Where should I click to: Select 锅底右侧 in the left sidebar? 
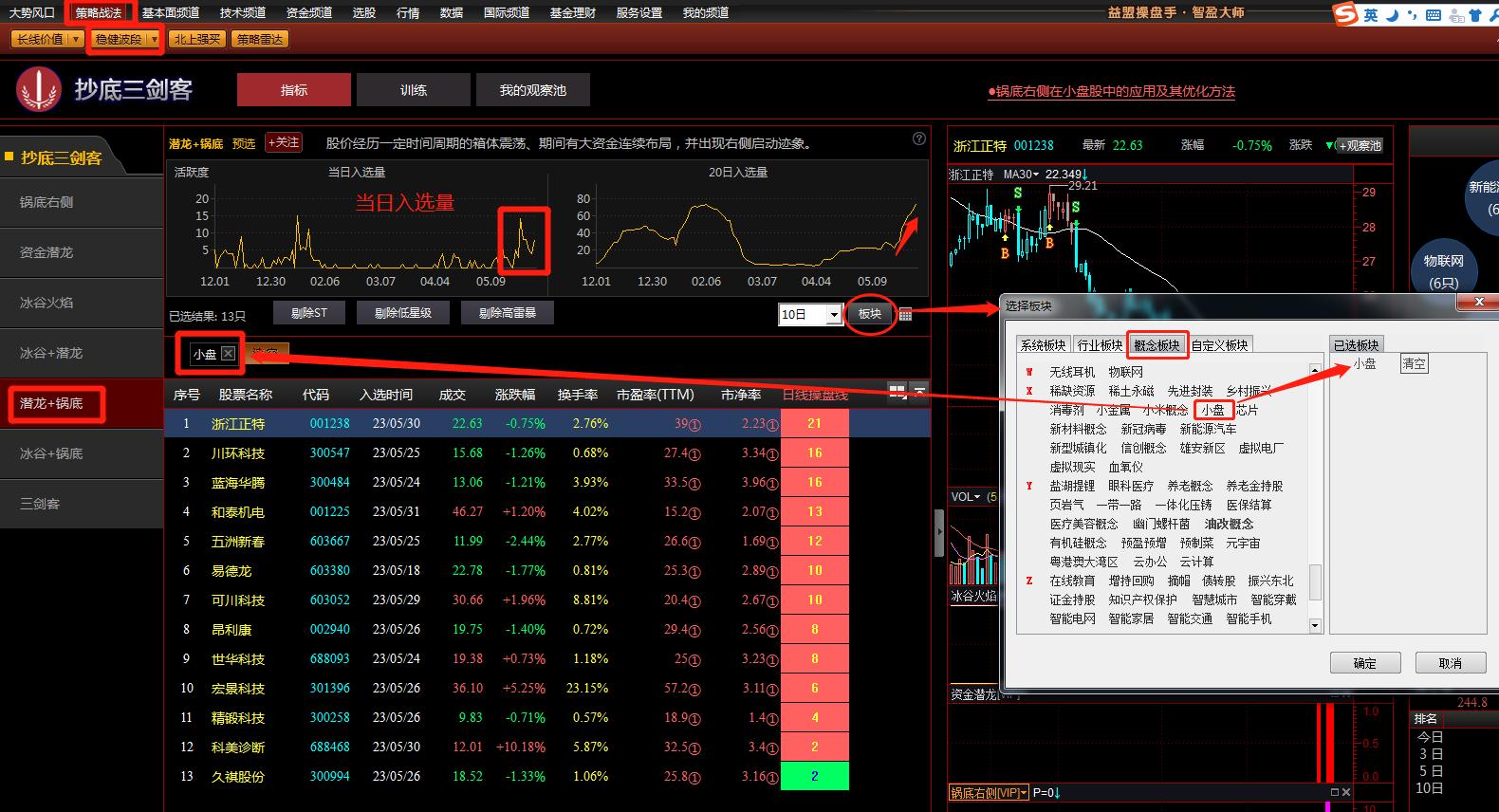click(x=82, y=202)
